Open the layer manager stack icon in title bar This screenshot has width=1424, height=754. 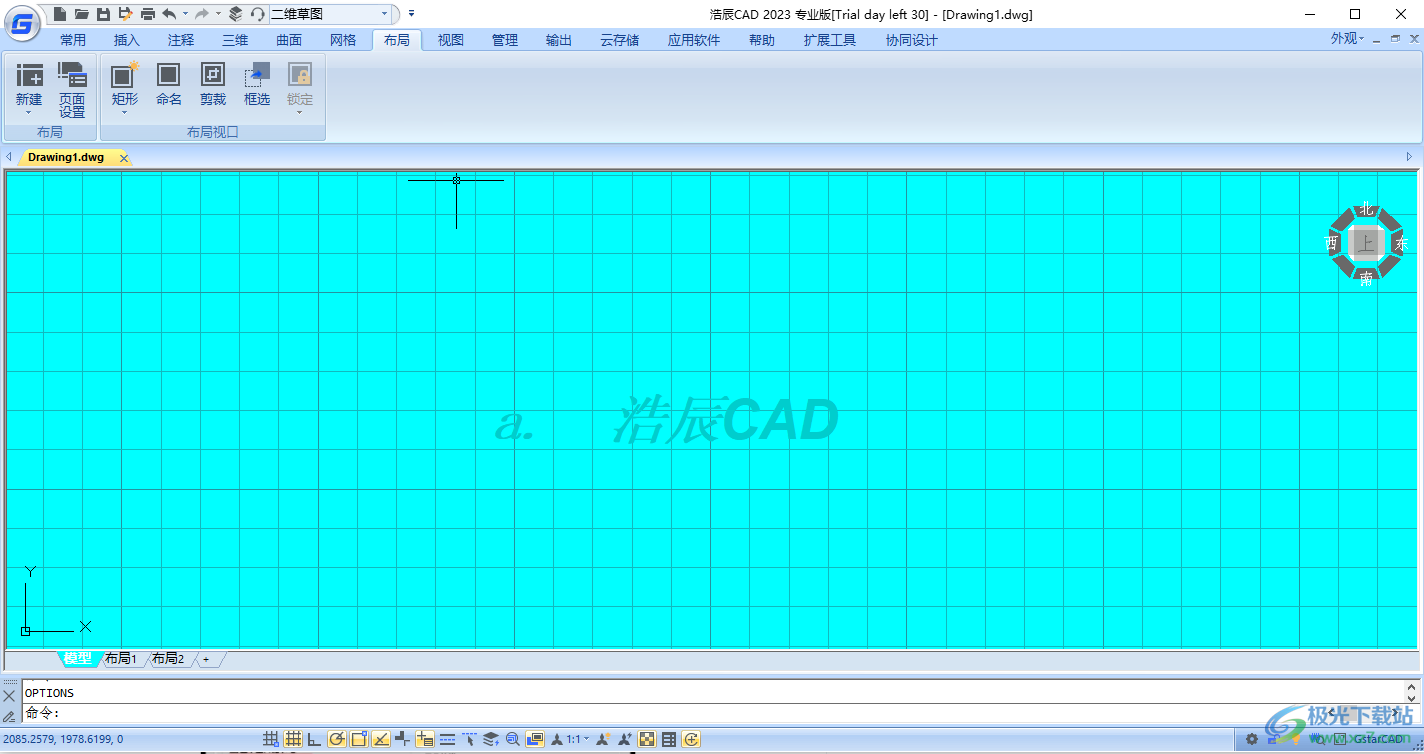coord(235,14)
